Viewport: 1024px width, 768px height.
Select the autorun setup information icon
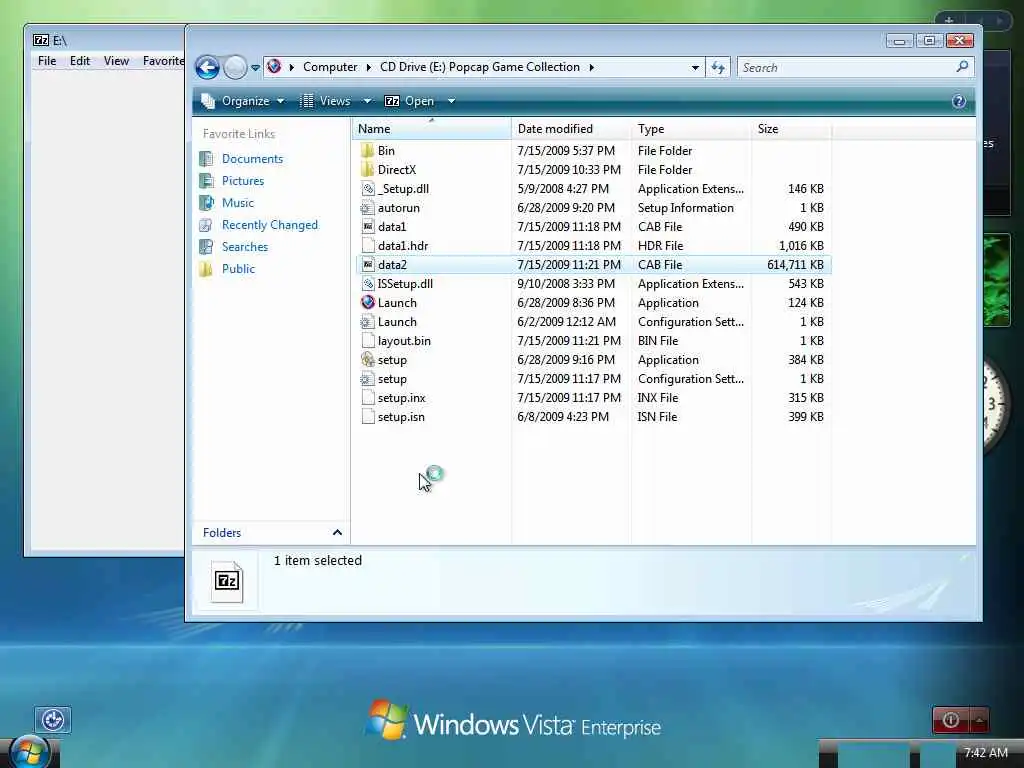pyautogui.click(x=368, y=208)
